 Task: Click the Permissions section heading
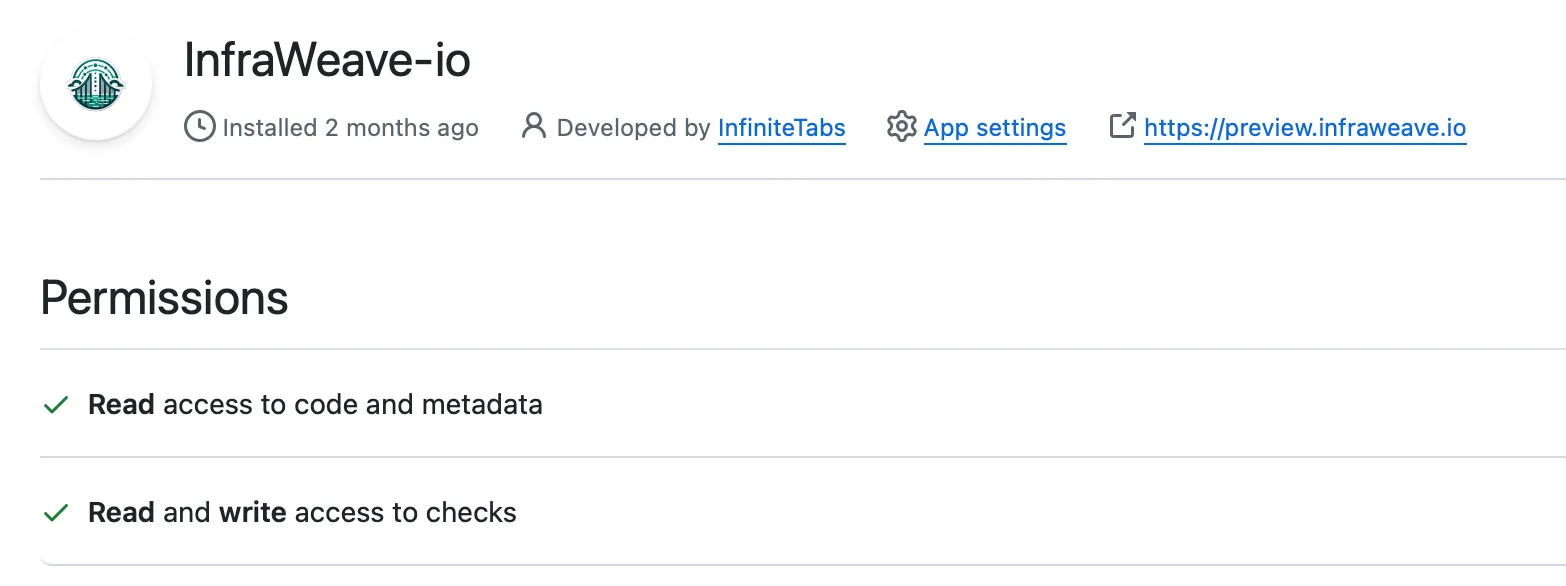(x=164, y=298)
